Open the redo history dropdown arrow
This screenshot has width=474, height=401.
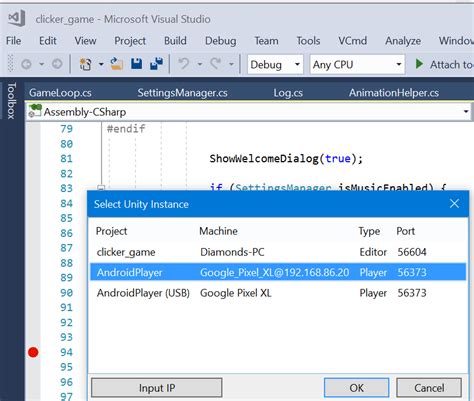[x=231, y=64]
